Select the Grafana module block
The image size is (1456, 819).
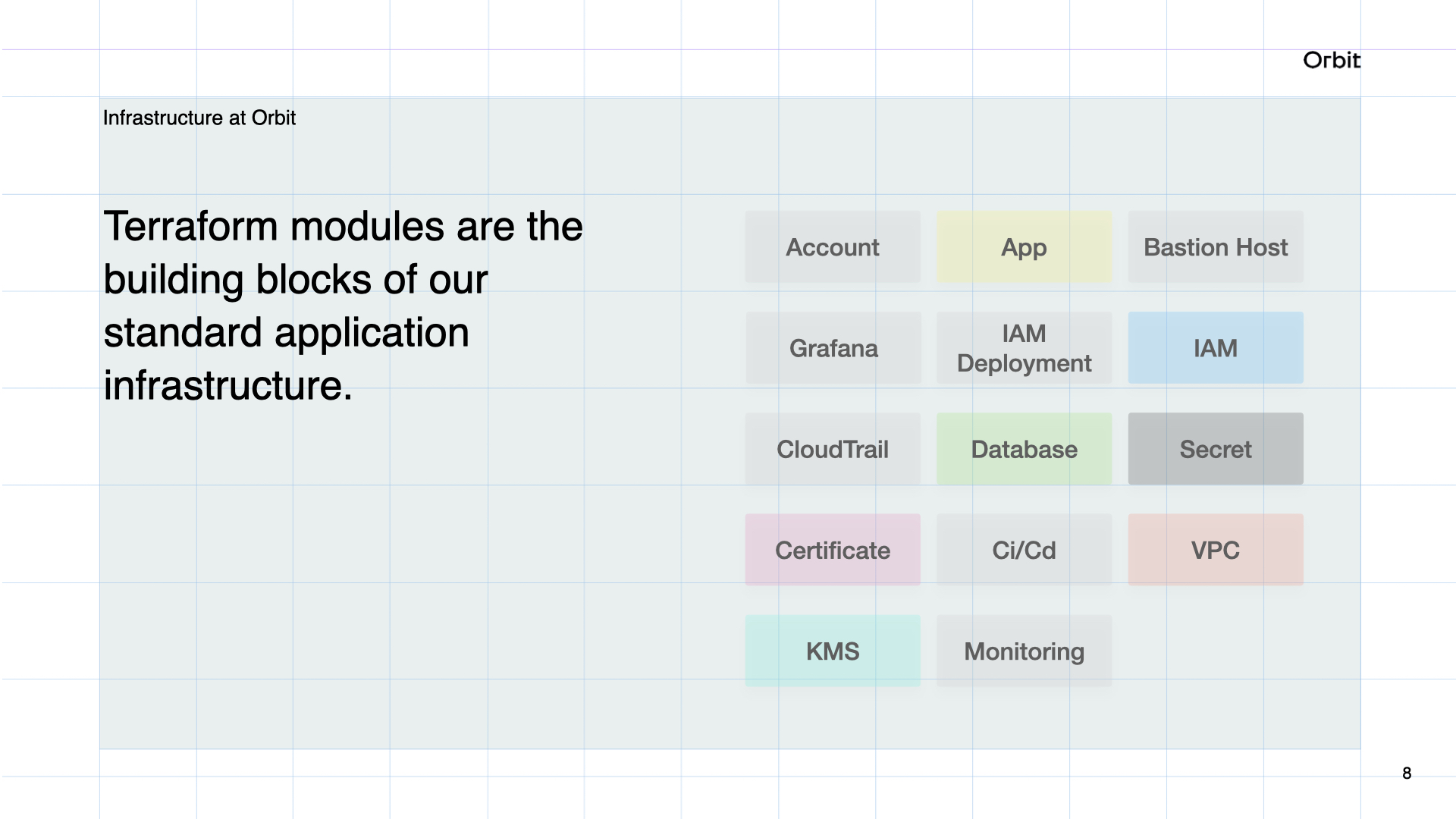[x=833, y=348]
